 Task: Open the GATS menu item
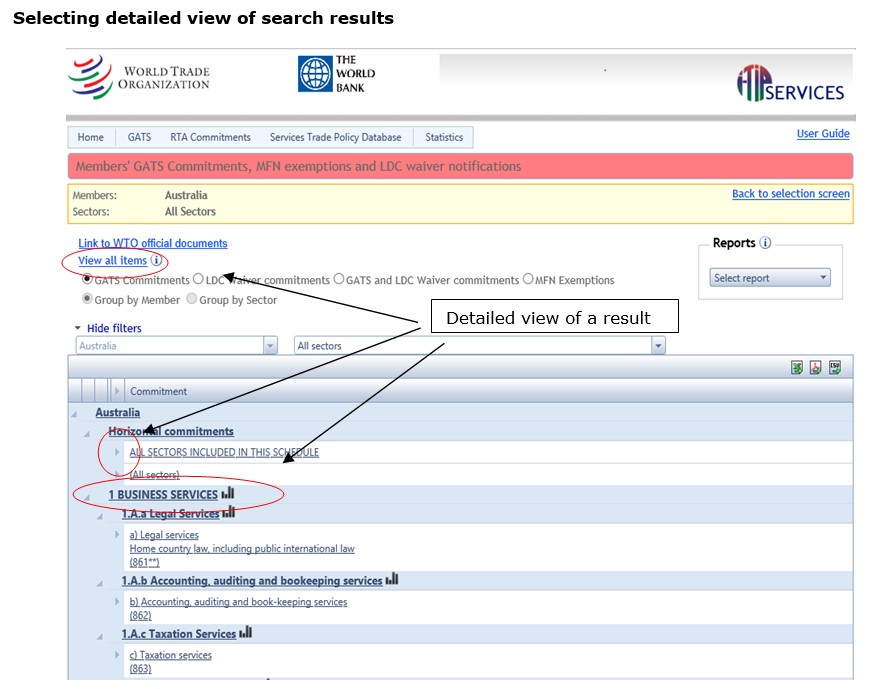coord(139,137)
